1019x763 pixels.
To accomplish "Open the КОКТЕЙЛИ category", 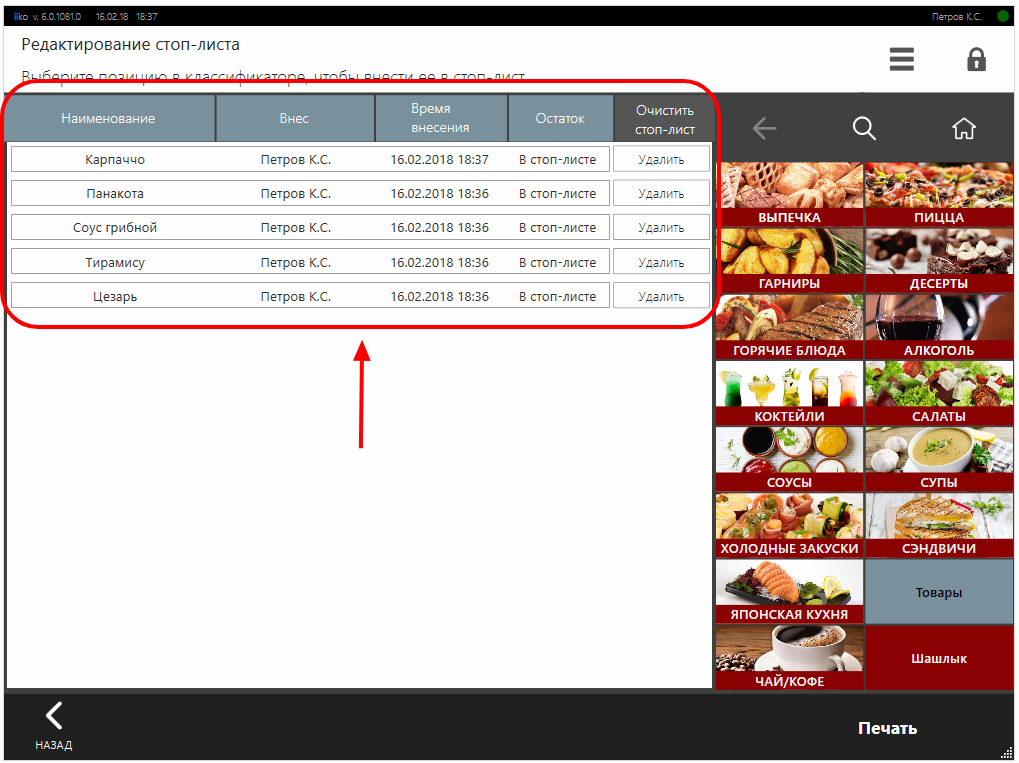I will click(789, 393).
